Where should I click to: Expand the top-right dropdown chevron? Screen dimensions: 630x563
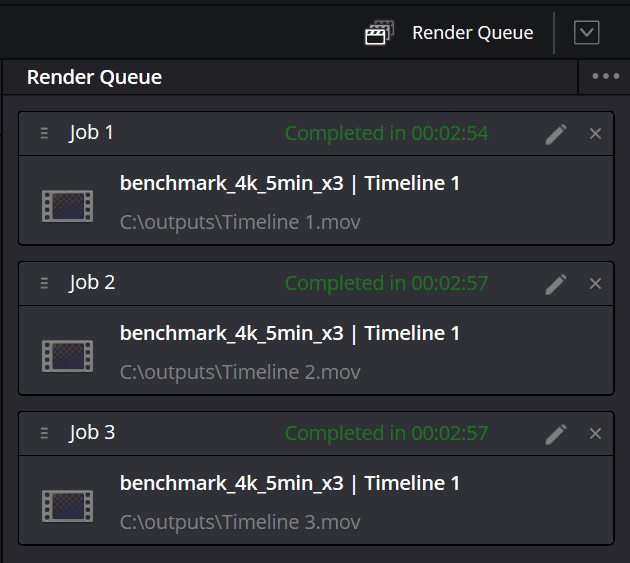[x=586, y=33]
